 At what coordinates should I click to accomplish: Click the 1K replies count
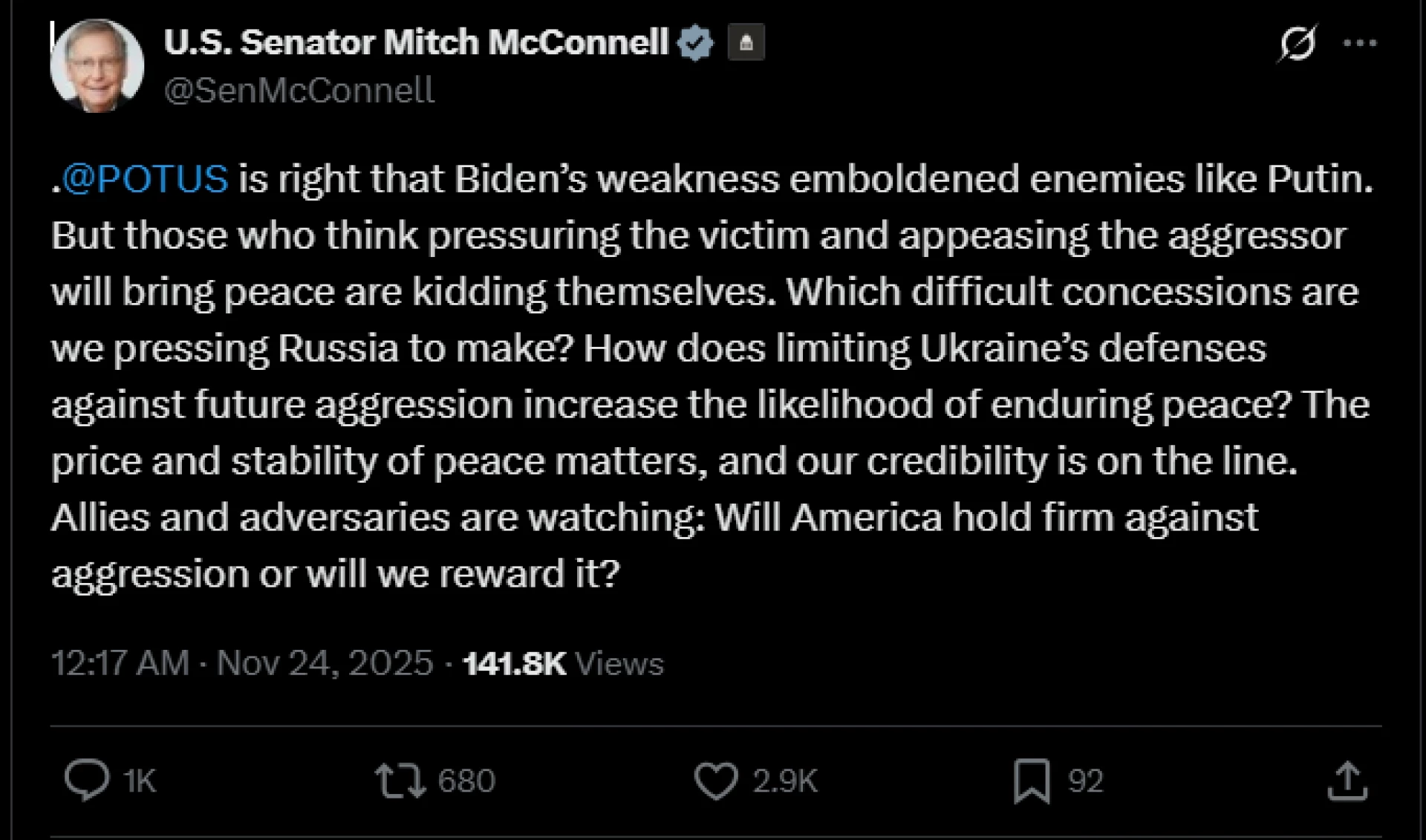[x=140, y=781]
